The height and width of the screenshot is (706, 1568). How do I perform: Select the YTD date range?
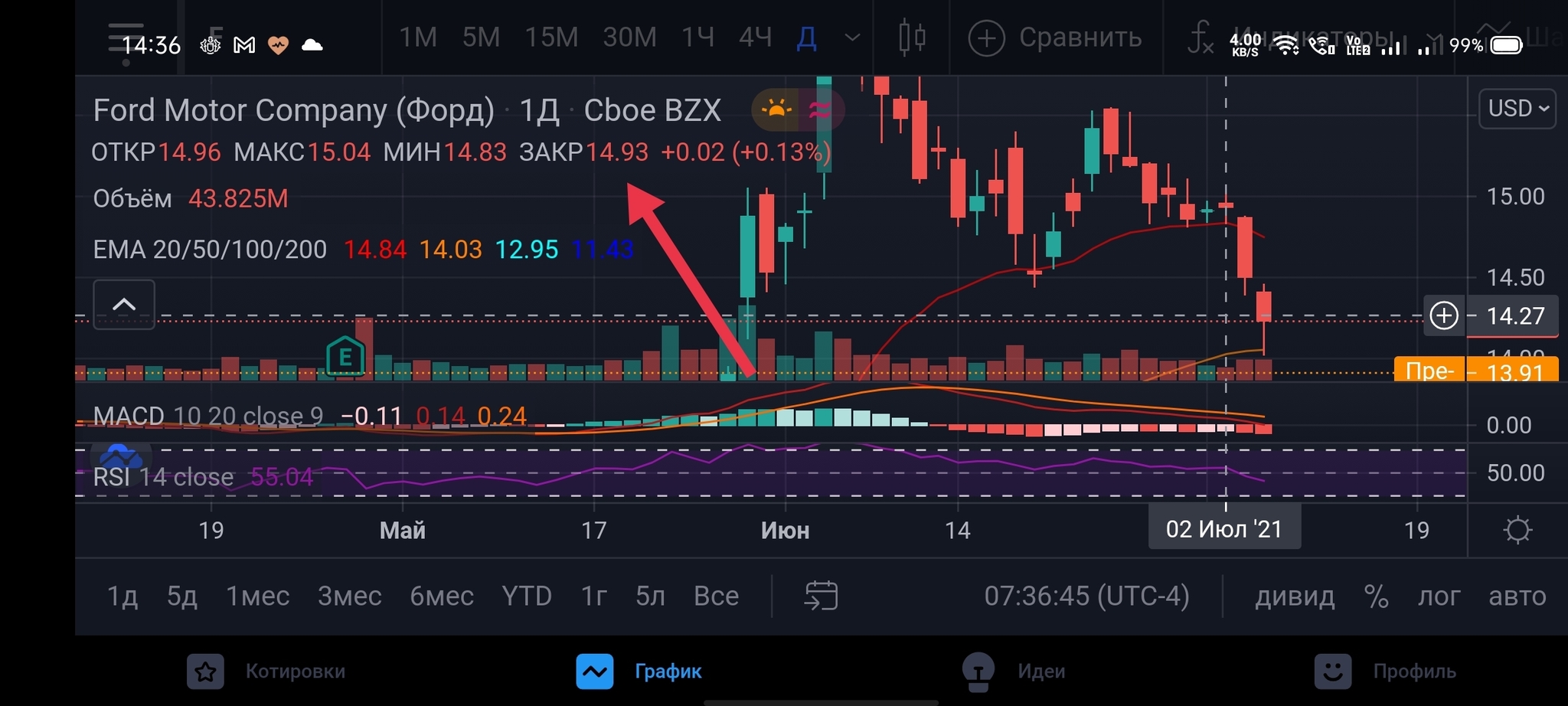pos(527,596)
